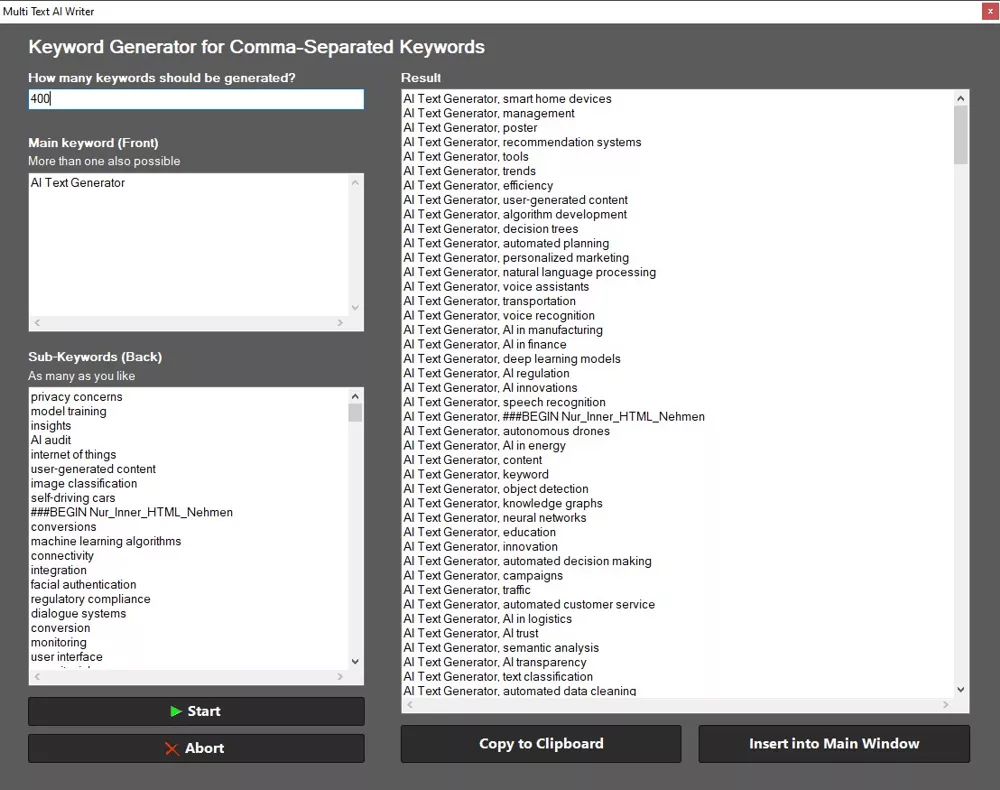Click Main keyword horizontal scroll-left arrow

click(37, 323)
